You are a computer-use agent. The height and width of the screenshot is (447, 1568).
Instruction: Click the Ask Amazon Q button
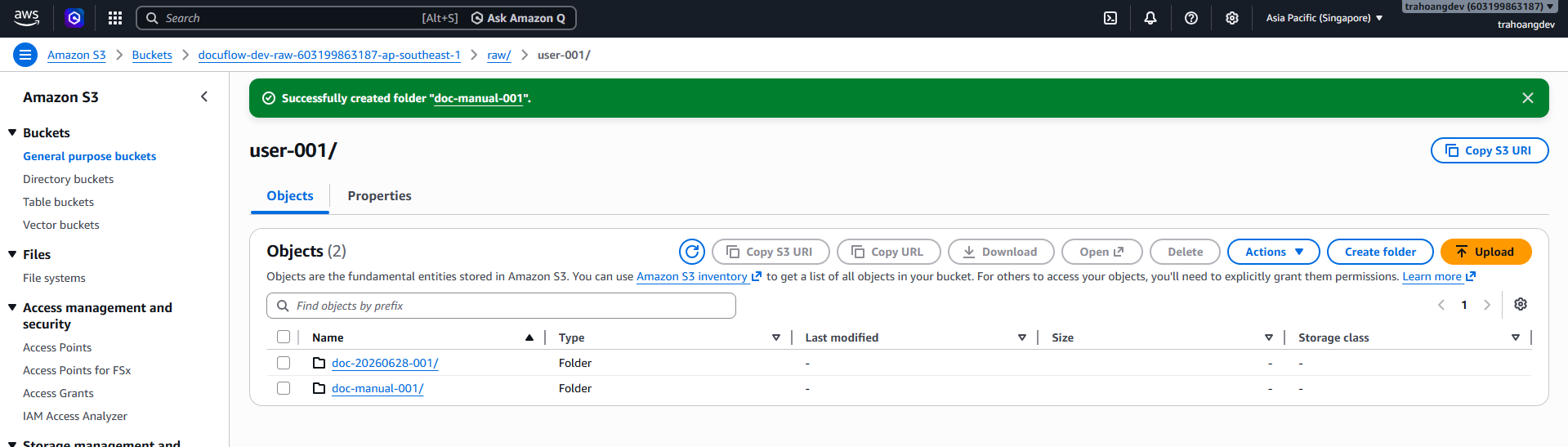pos(518,18)
